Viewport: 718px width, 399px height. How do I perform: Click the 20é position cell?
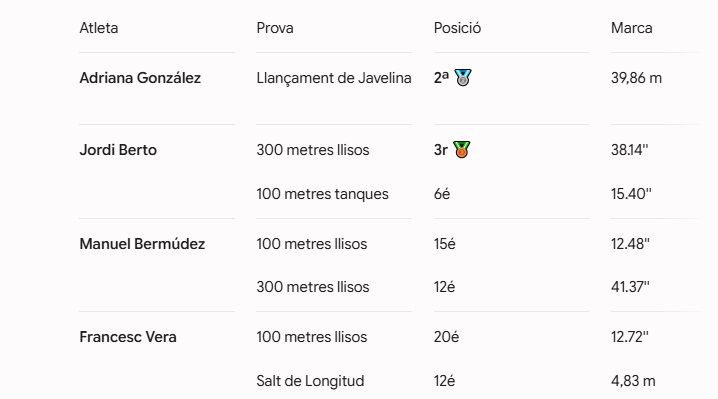point(446,337)
